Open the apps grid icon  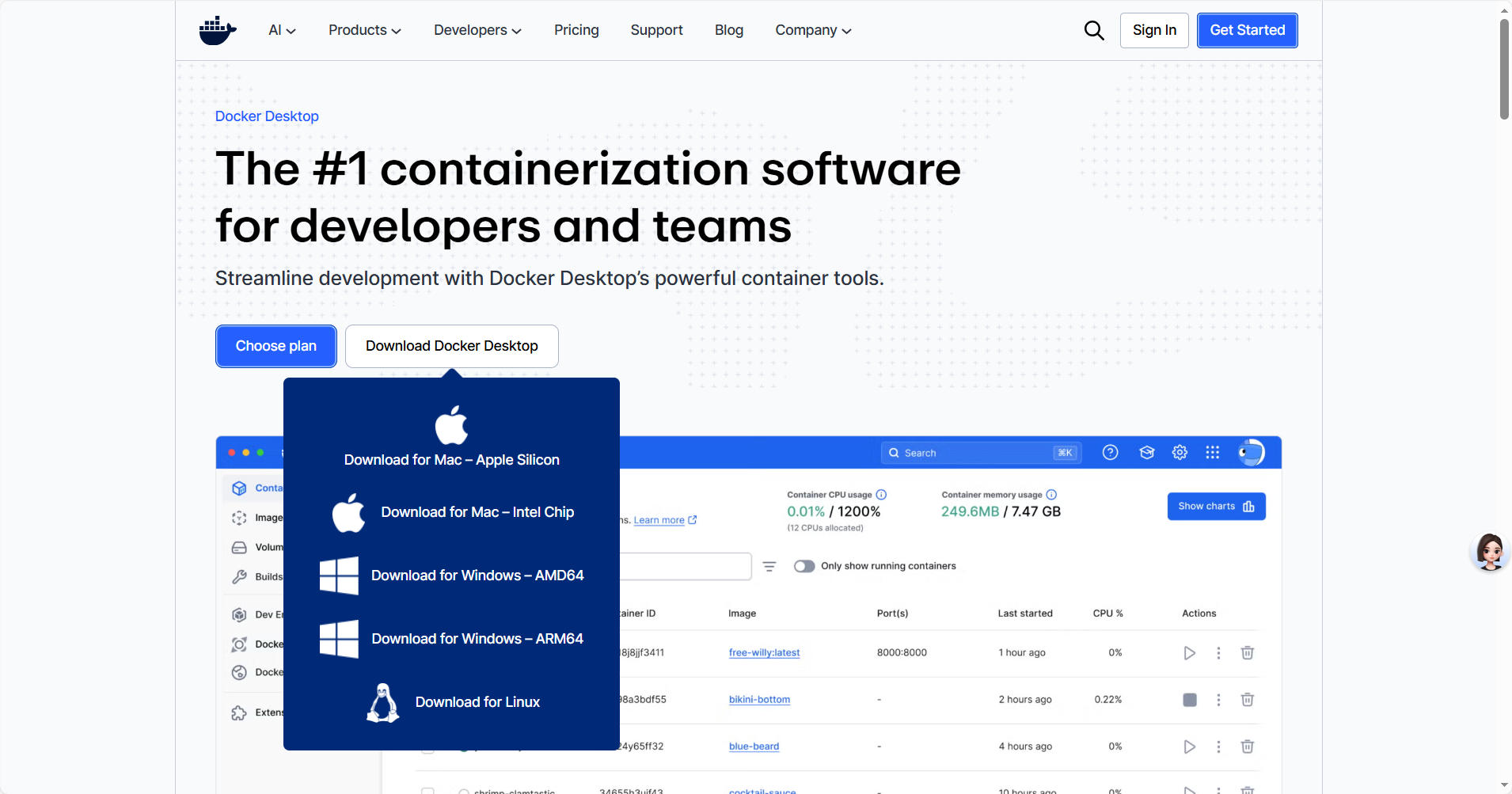(x=1213, y=453)
